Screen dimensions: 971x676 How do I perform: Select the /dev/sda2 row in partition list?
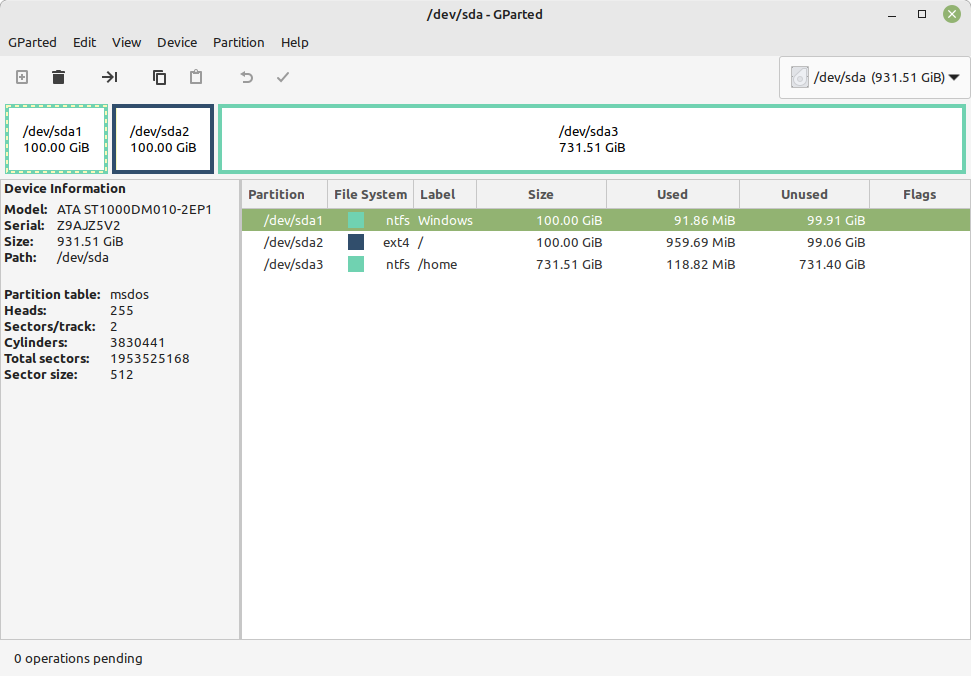coord(606,243)
